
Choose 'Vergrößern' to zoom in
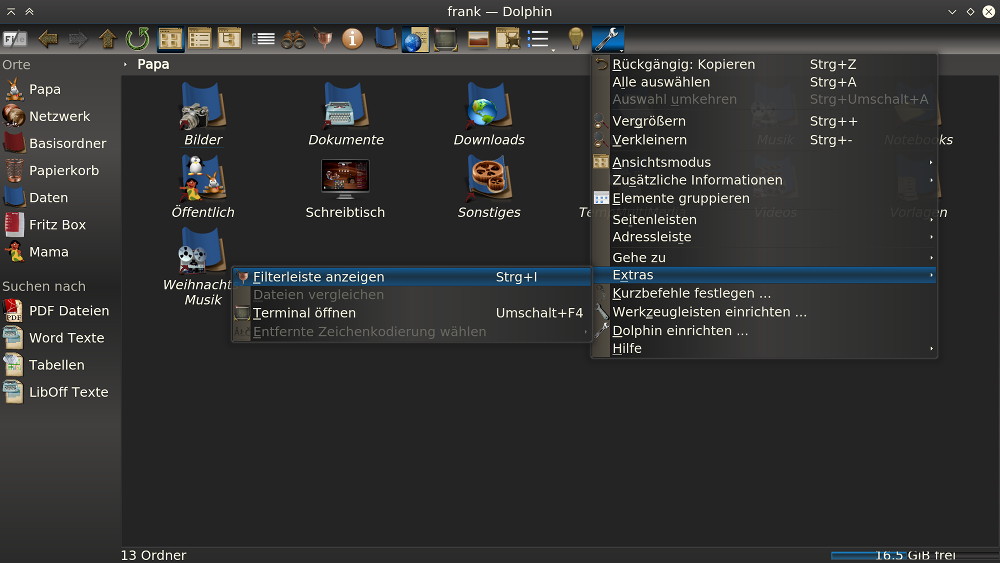(764, 121)
